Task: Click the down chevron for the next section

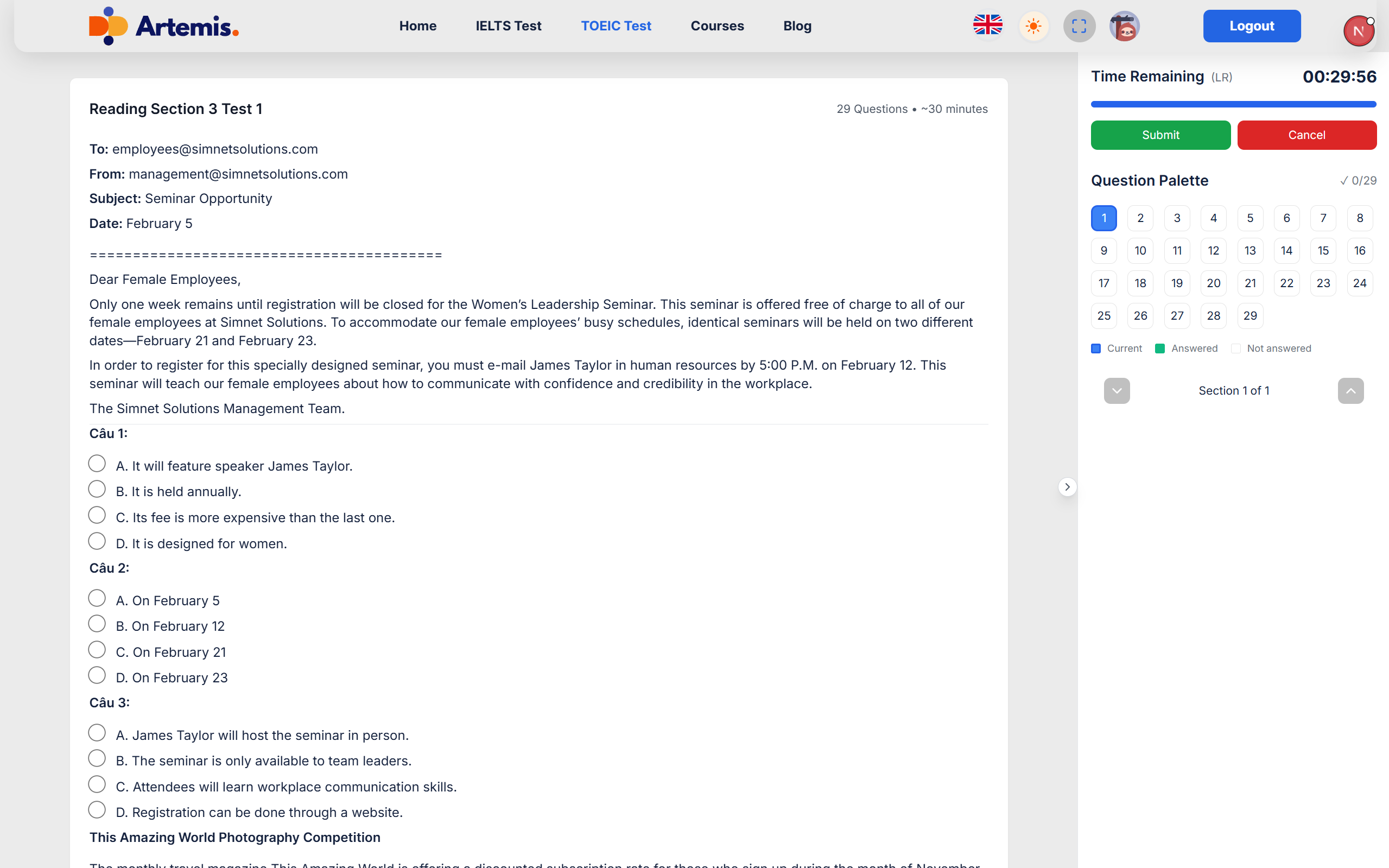Action: (1117, 391)
